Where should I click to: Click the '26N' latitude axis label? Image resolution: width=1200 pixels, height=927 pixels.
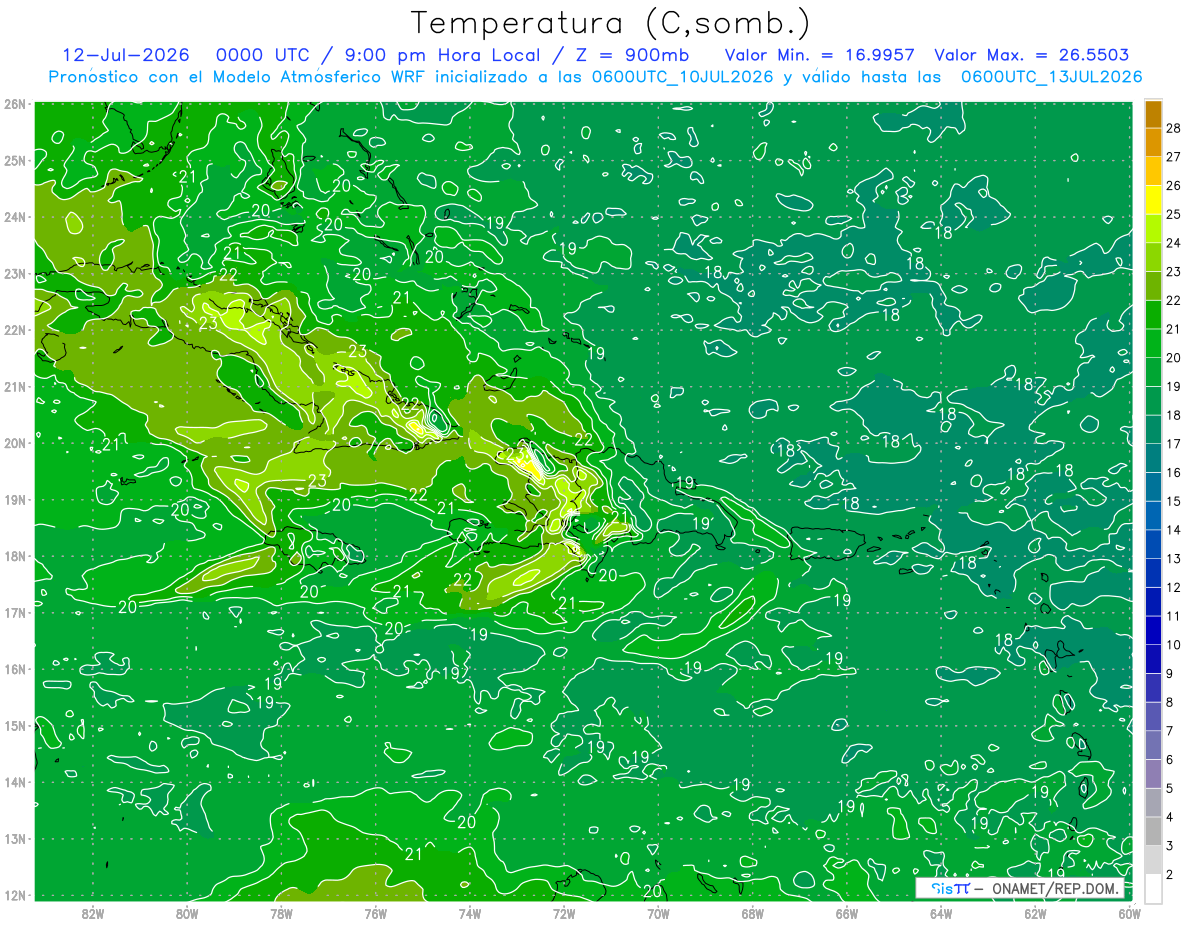pos(14,104)
